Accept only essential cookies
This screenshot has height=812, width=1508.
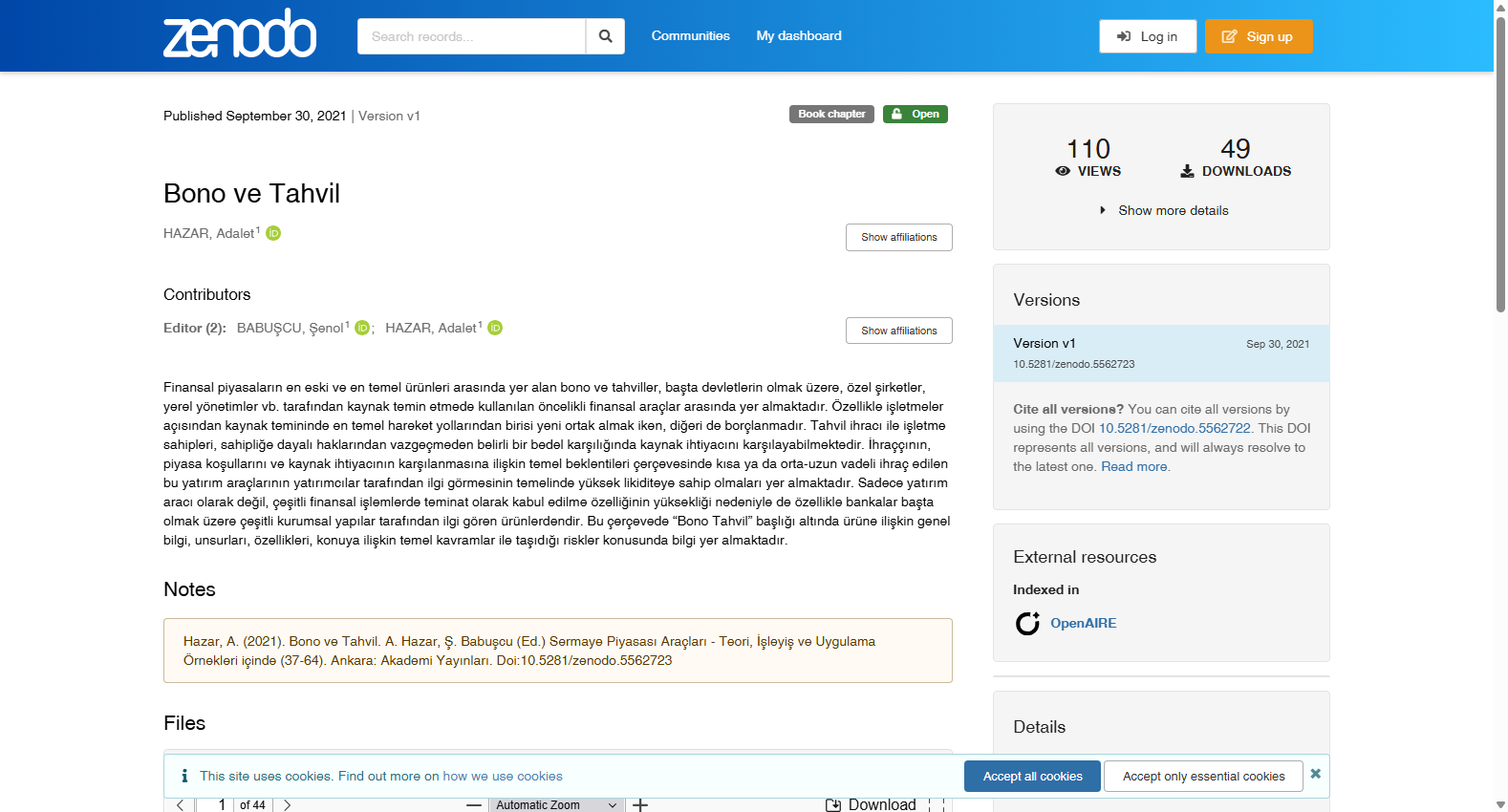(1204, 777)
